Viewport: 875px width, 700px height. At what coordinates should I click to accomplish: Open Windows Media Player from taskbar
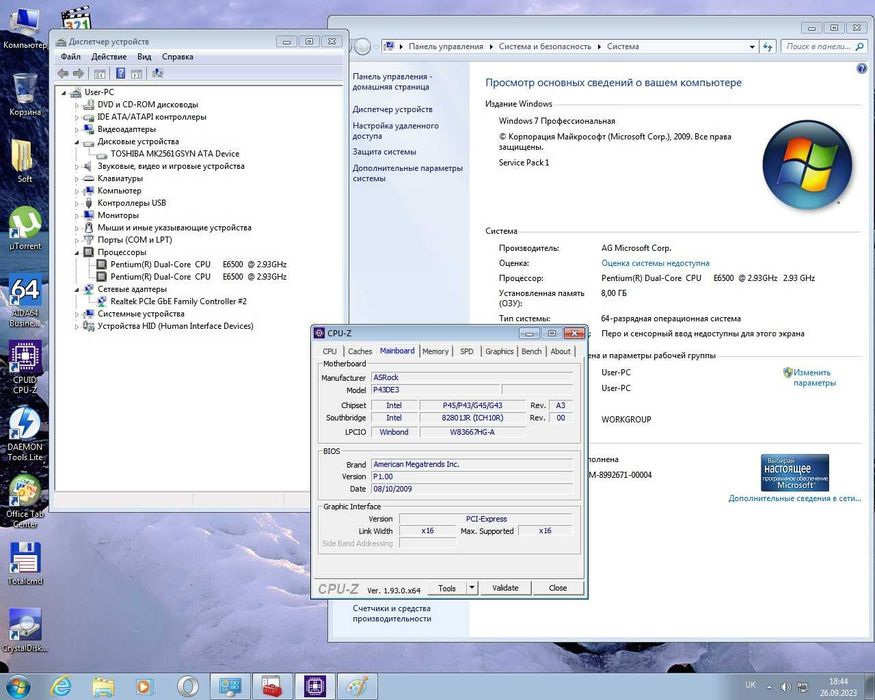point(145,686)
